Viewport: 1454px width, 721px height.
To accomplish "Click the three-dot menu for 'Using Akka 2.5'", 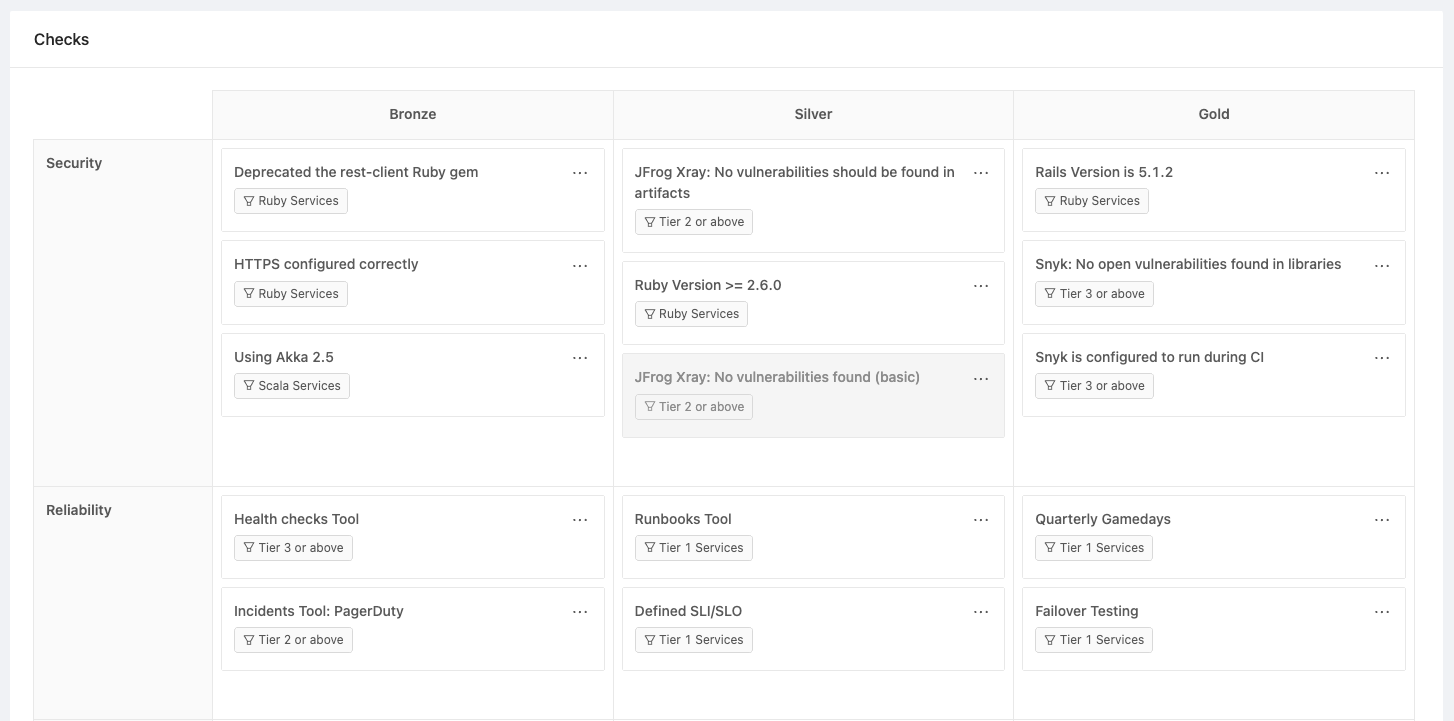I will pos(580,358).
